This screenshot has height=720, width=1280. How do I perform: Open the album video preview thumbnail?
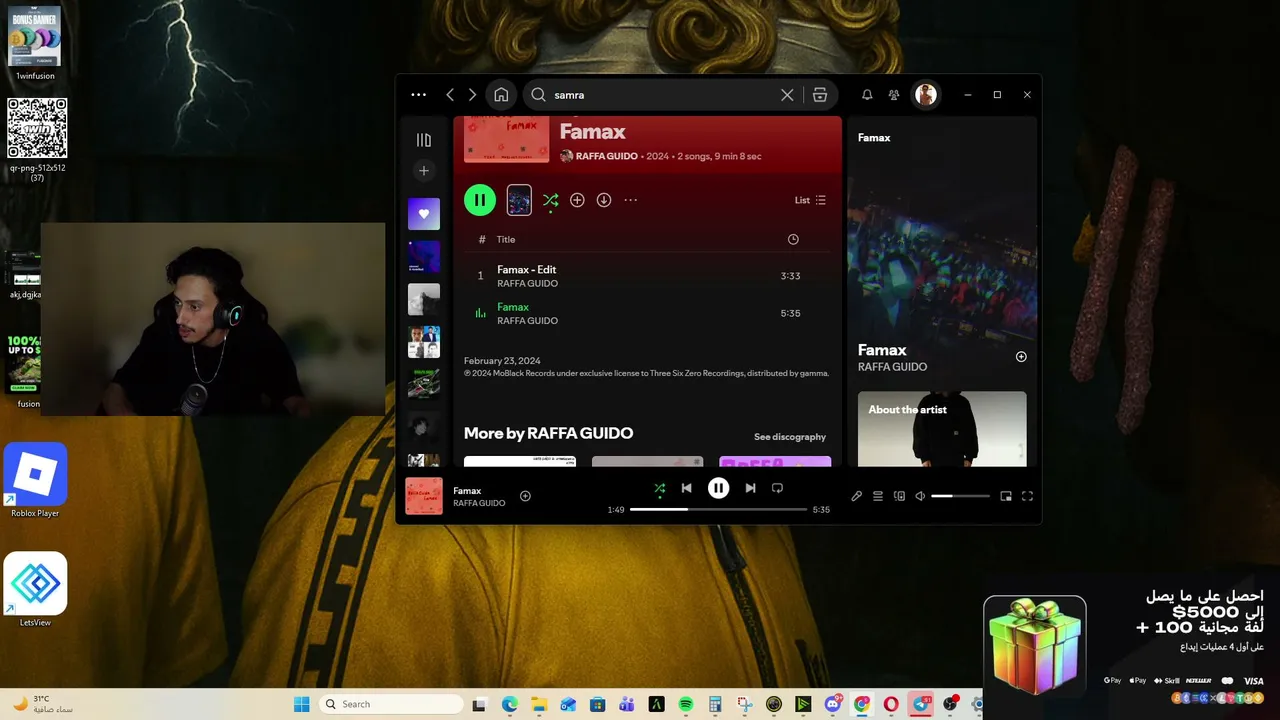pos(519,200)
